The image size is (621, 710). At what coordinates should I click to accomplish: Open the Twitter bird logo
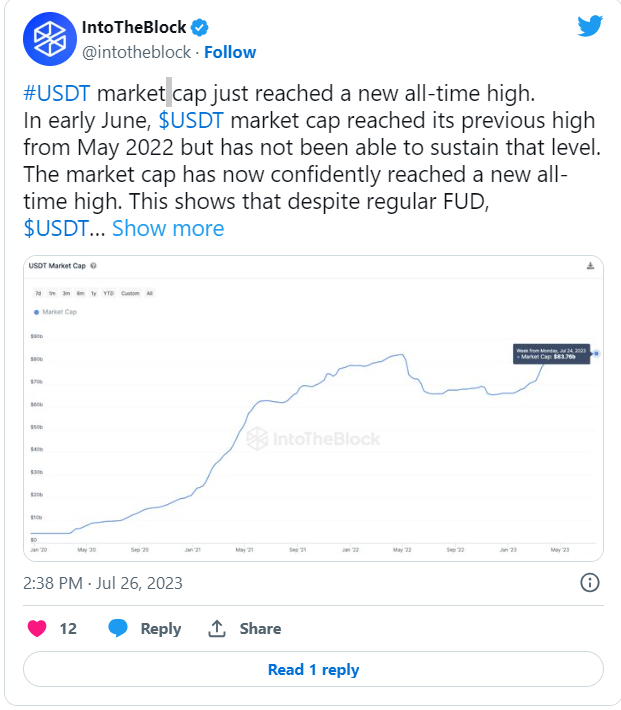click(590, 26)
